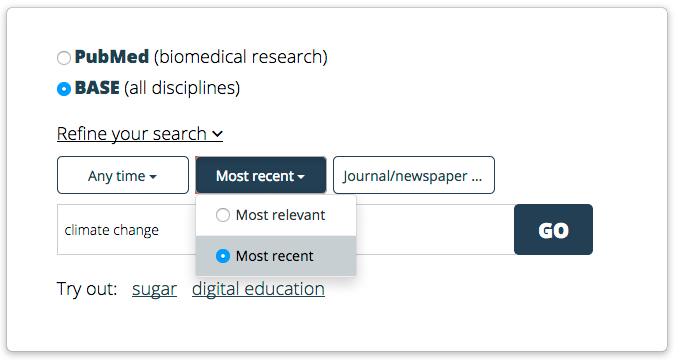Click the GO search button
Viewport: 677px width, 364px height.
(x=553, y=229)
